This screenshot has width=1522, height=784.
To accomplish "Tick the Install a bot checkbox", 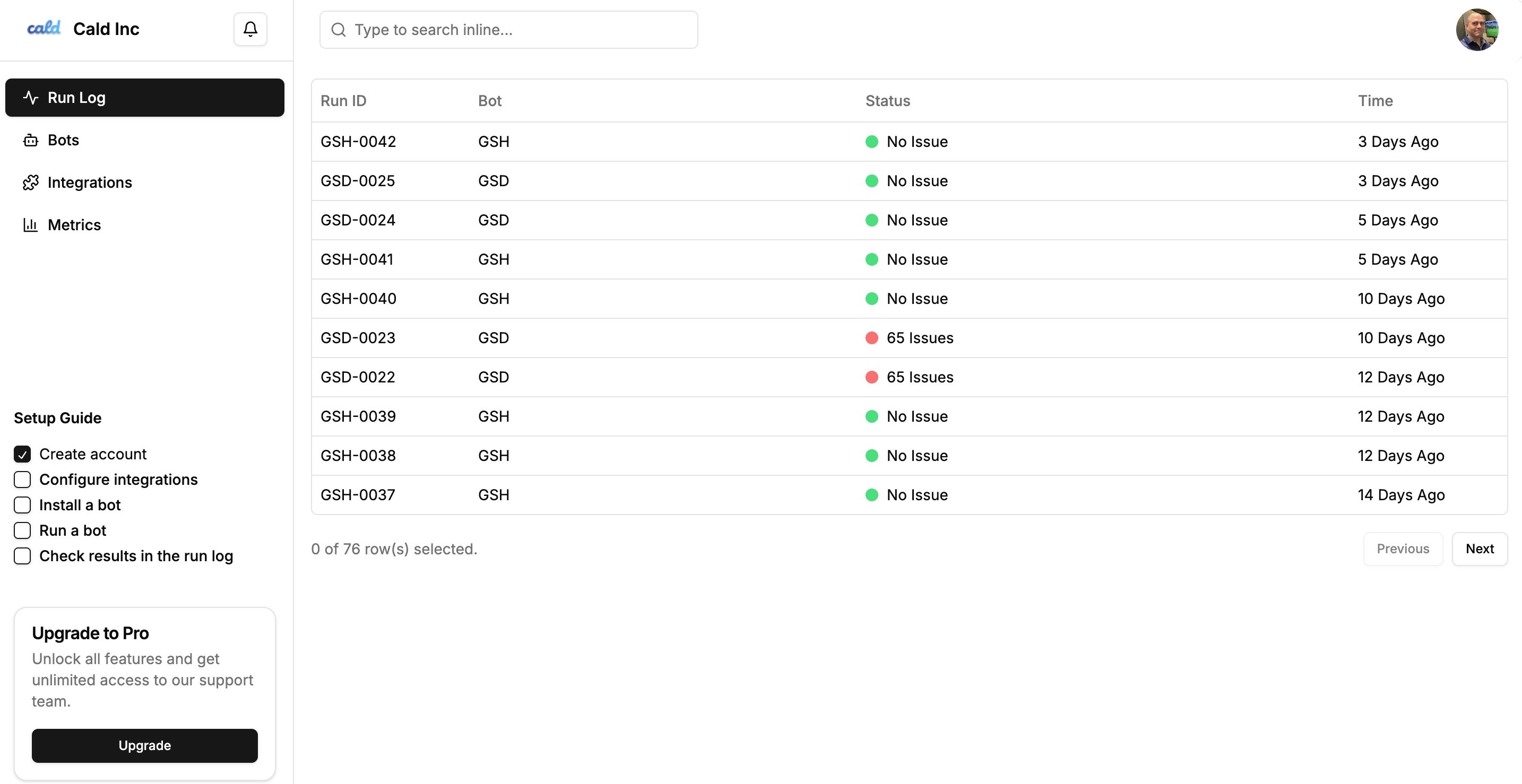I will coord(22,505).
